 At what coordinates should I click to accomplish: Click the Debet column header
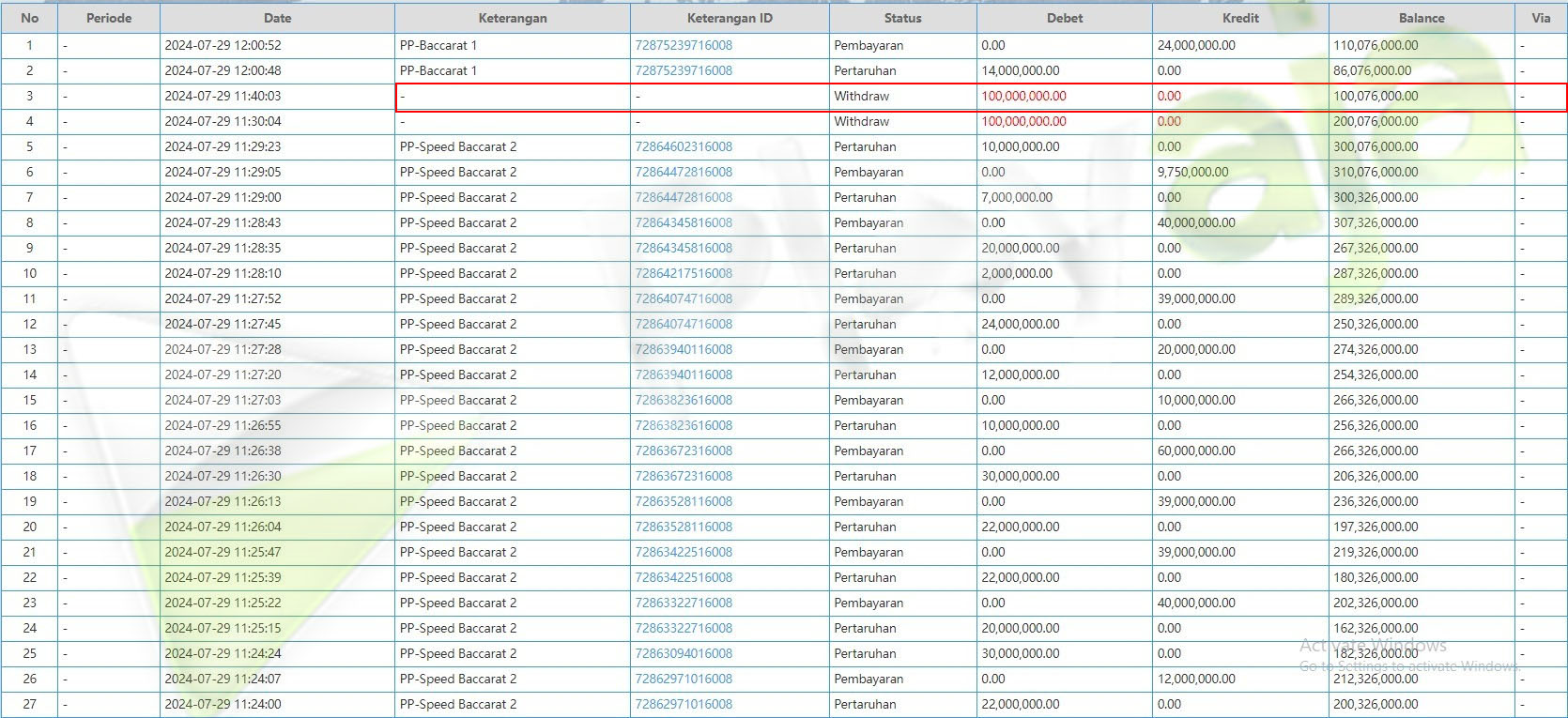[x=1065, y=18]
